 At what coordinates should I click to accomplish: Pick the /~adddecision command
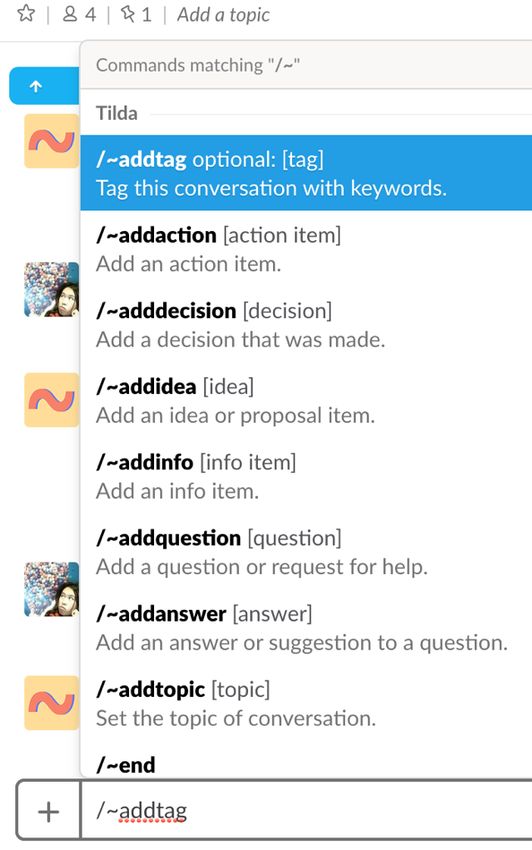[x=306, y=325]
